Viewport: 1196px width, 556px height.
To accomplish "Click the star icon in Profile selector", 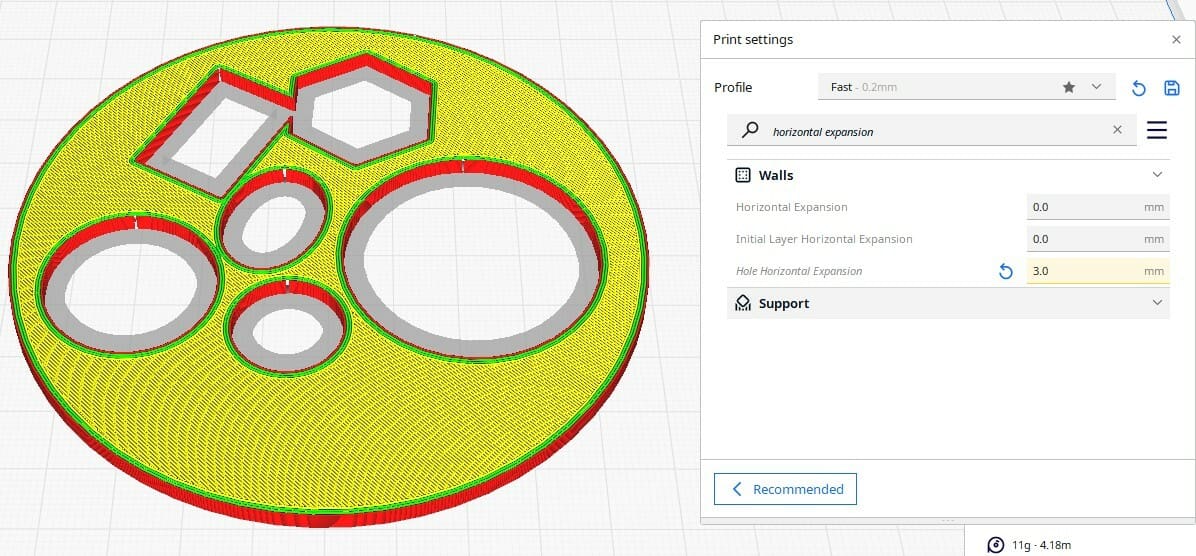I will tap(1069, 88).
